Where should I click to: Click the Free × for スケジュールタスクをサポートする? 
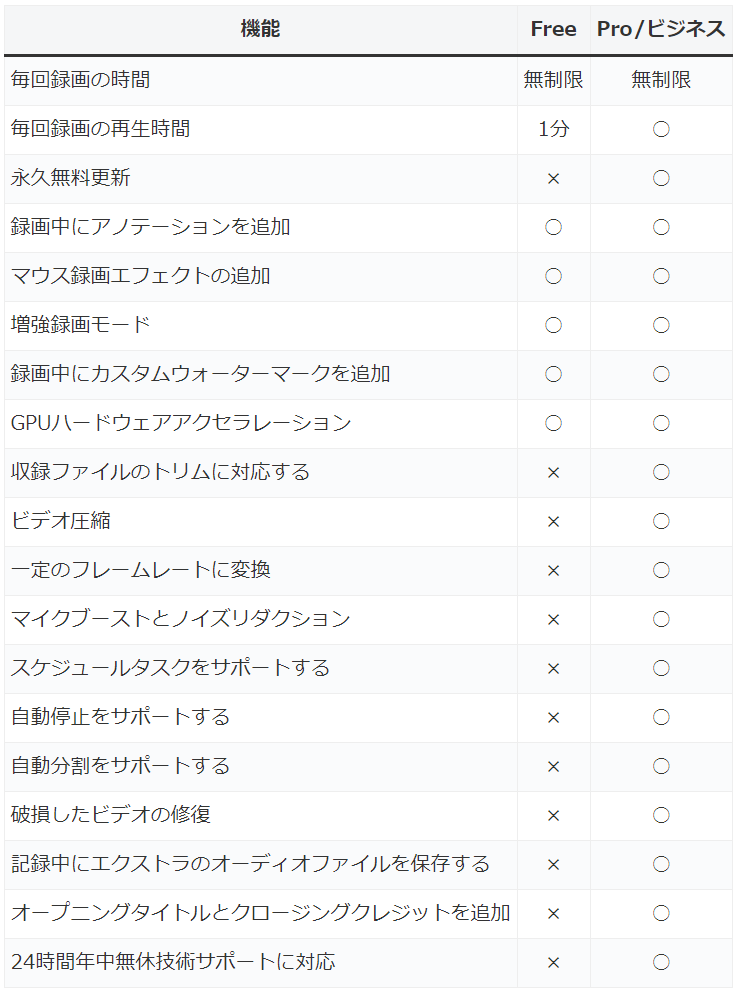(553, 669)
